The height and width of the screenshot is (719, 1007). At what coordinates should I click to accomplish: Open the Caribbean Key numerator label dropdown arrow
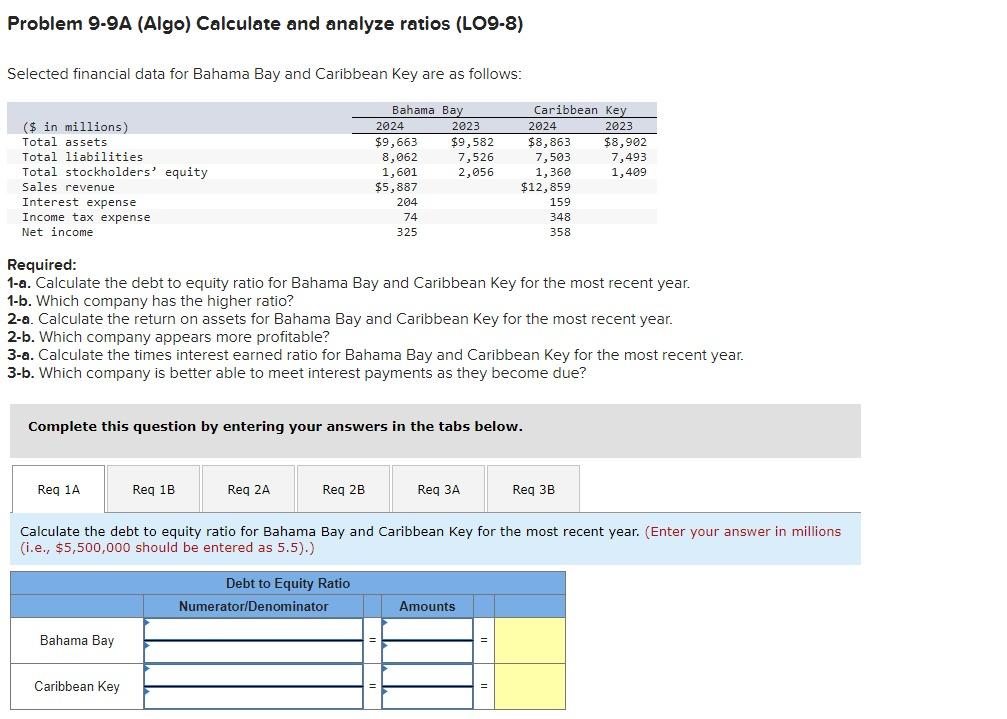pyautogui.click(x=148, y=670)
